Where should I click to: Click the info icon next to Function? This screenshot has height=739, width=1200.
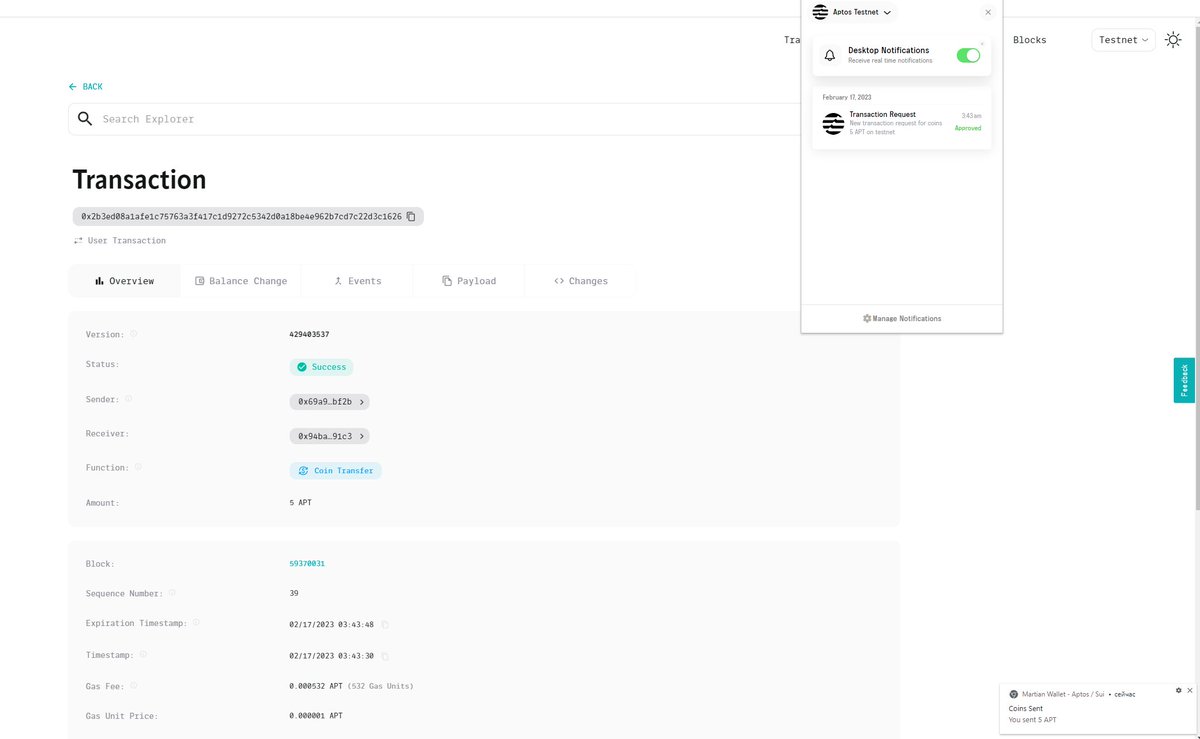click(x=138, y=467)
